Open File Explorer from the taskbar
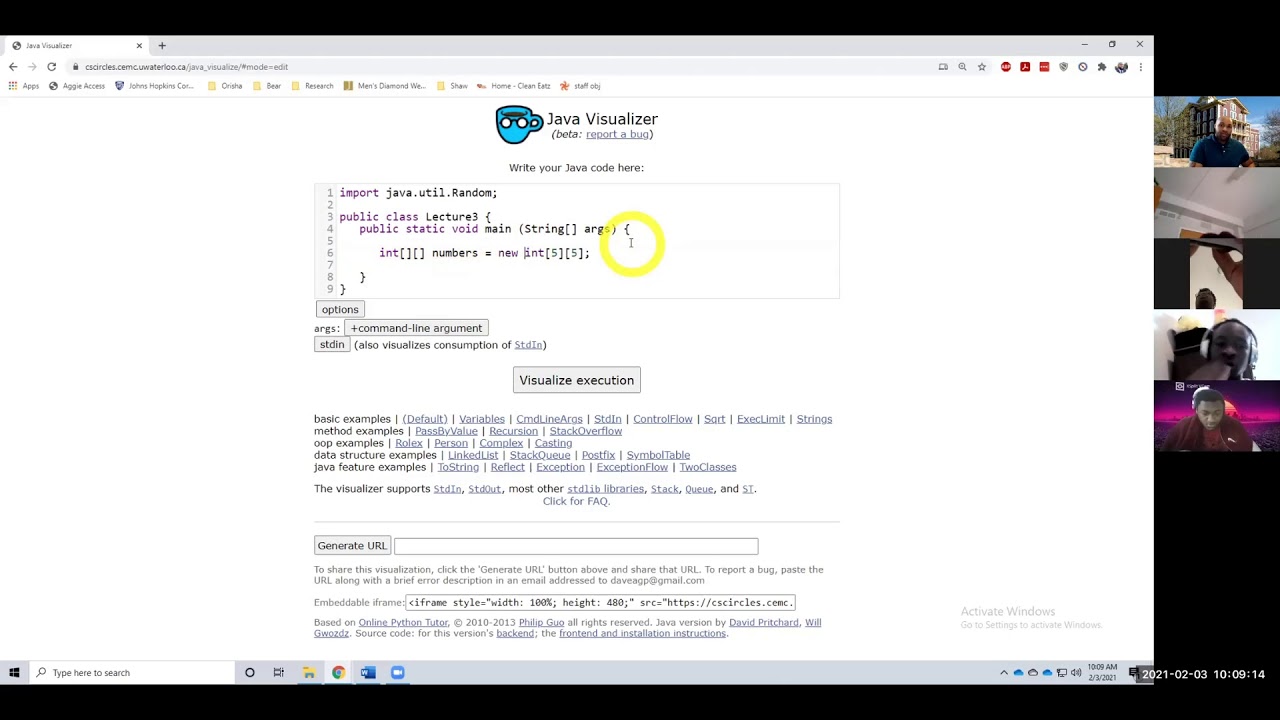 pos(309,673)
